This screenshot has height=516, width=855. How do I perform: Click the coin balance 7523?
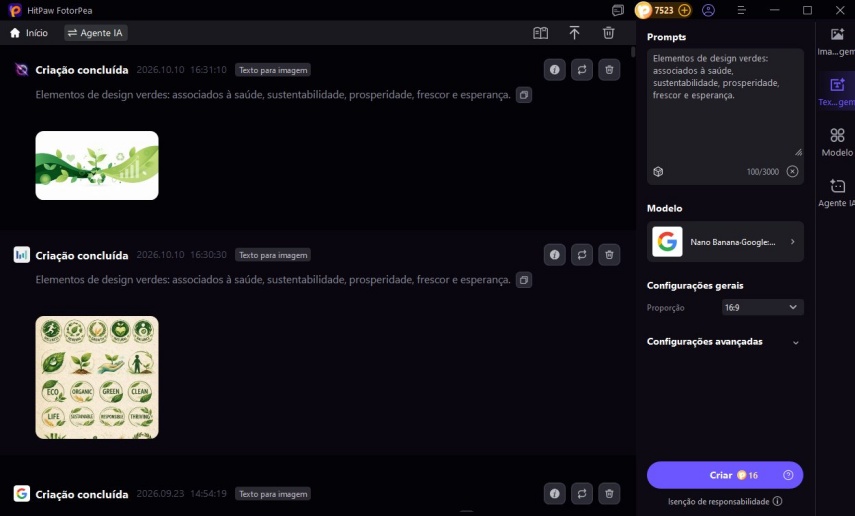pyautogui.click(x=663, y=10)
